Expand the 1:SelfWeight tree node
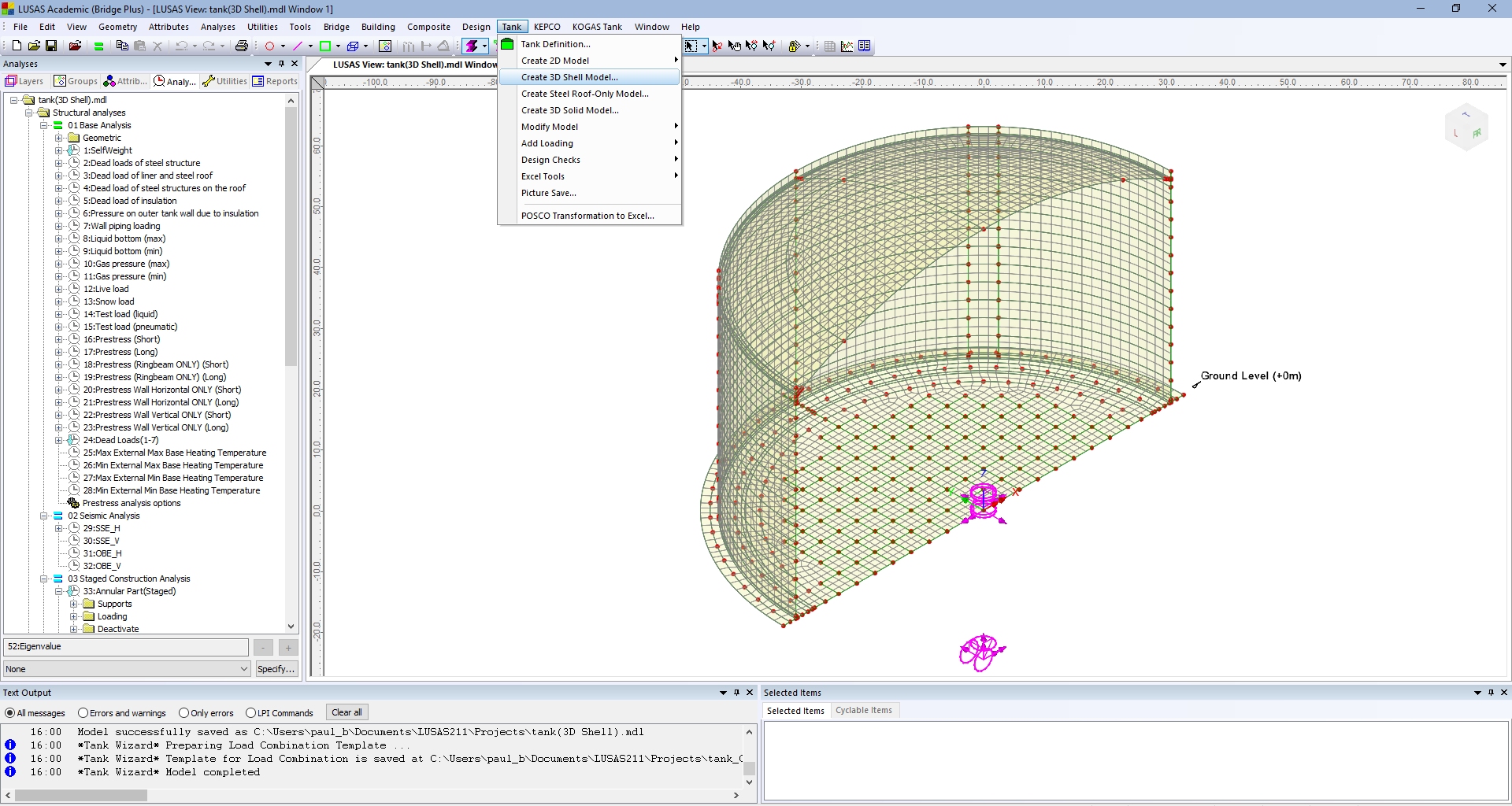 (58, 150)
